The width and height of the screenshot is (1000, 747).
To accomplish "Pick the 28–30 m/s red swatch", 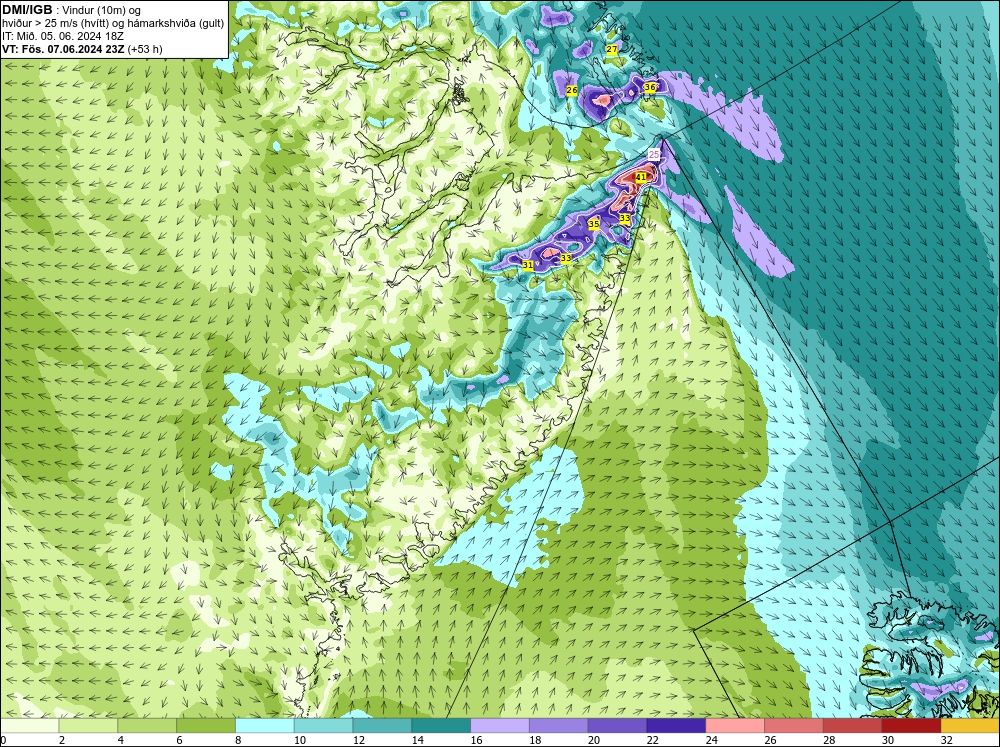I will pos(852,725).
